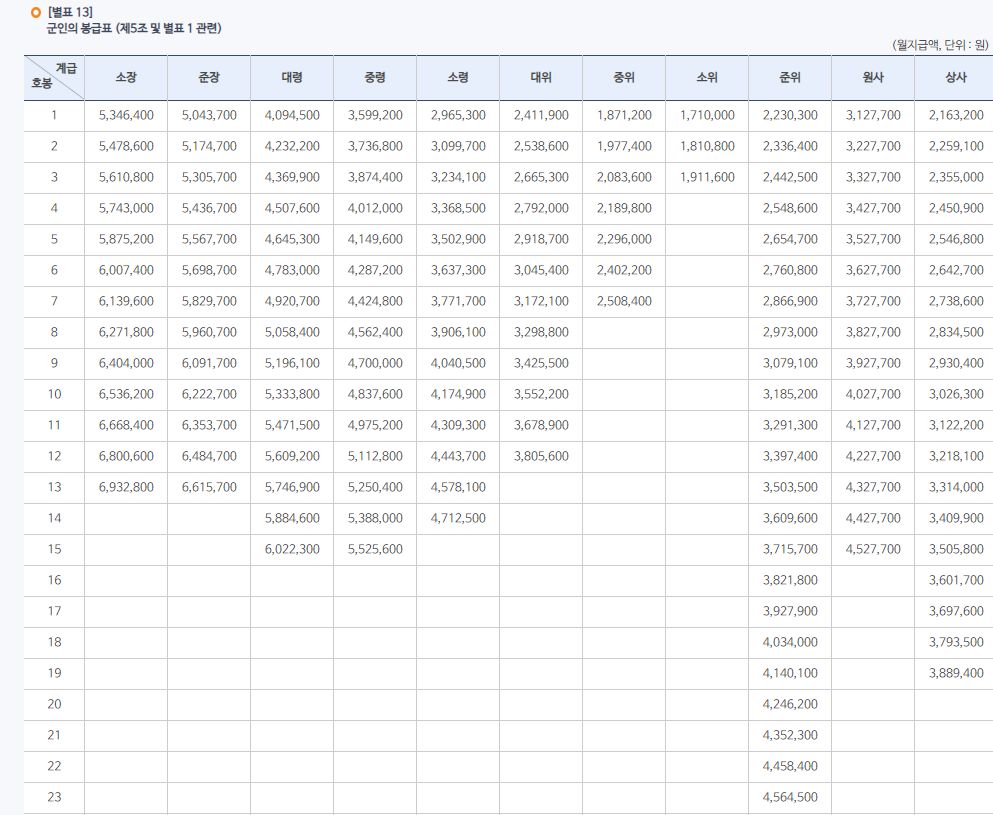Click cell value 1,911,600

(x=707, y=177)
